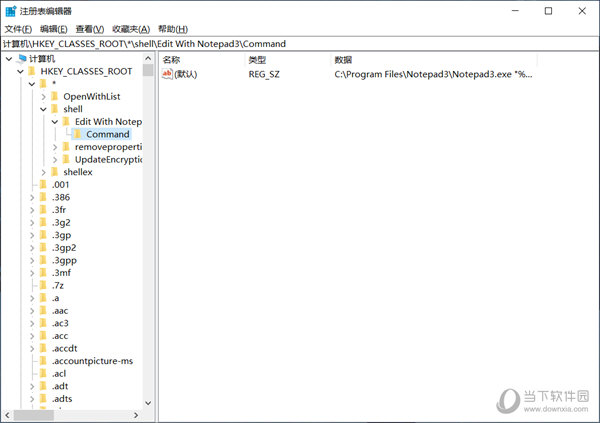Minimize the registry editor window
This screenshot has width=600, height=423.
(x=515, y=11)
